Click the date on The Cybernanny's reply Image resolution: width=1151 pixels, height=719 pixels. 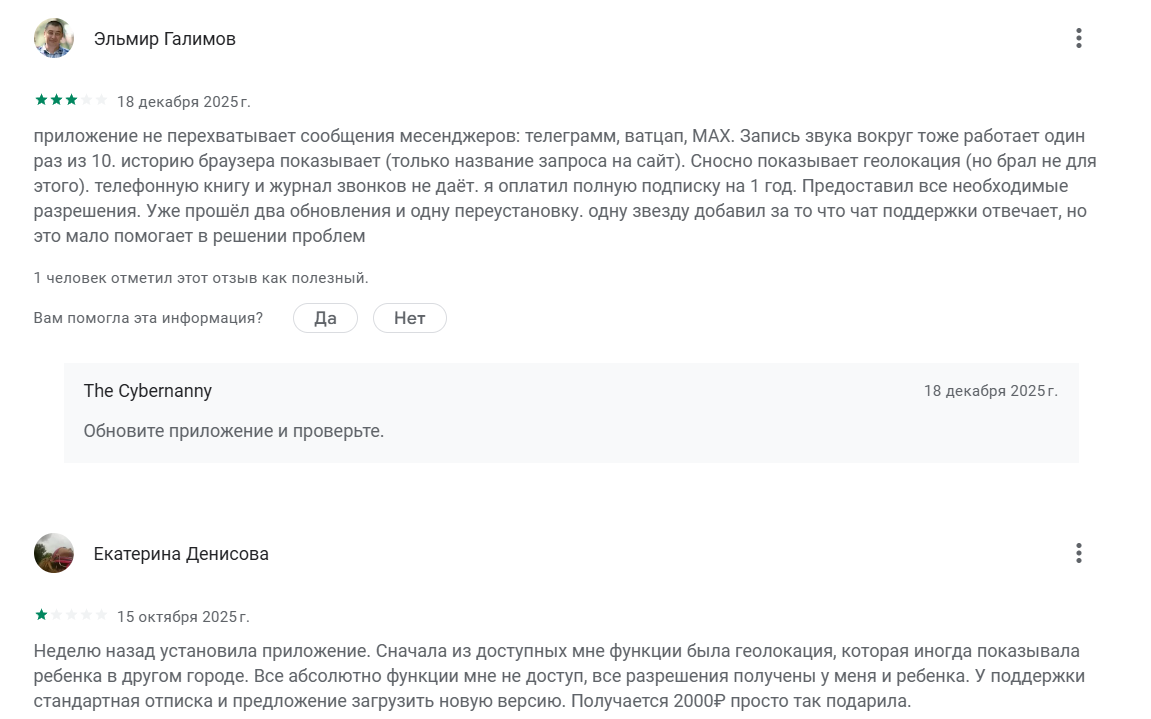click(x=992, y=391)
